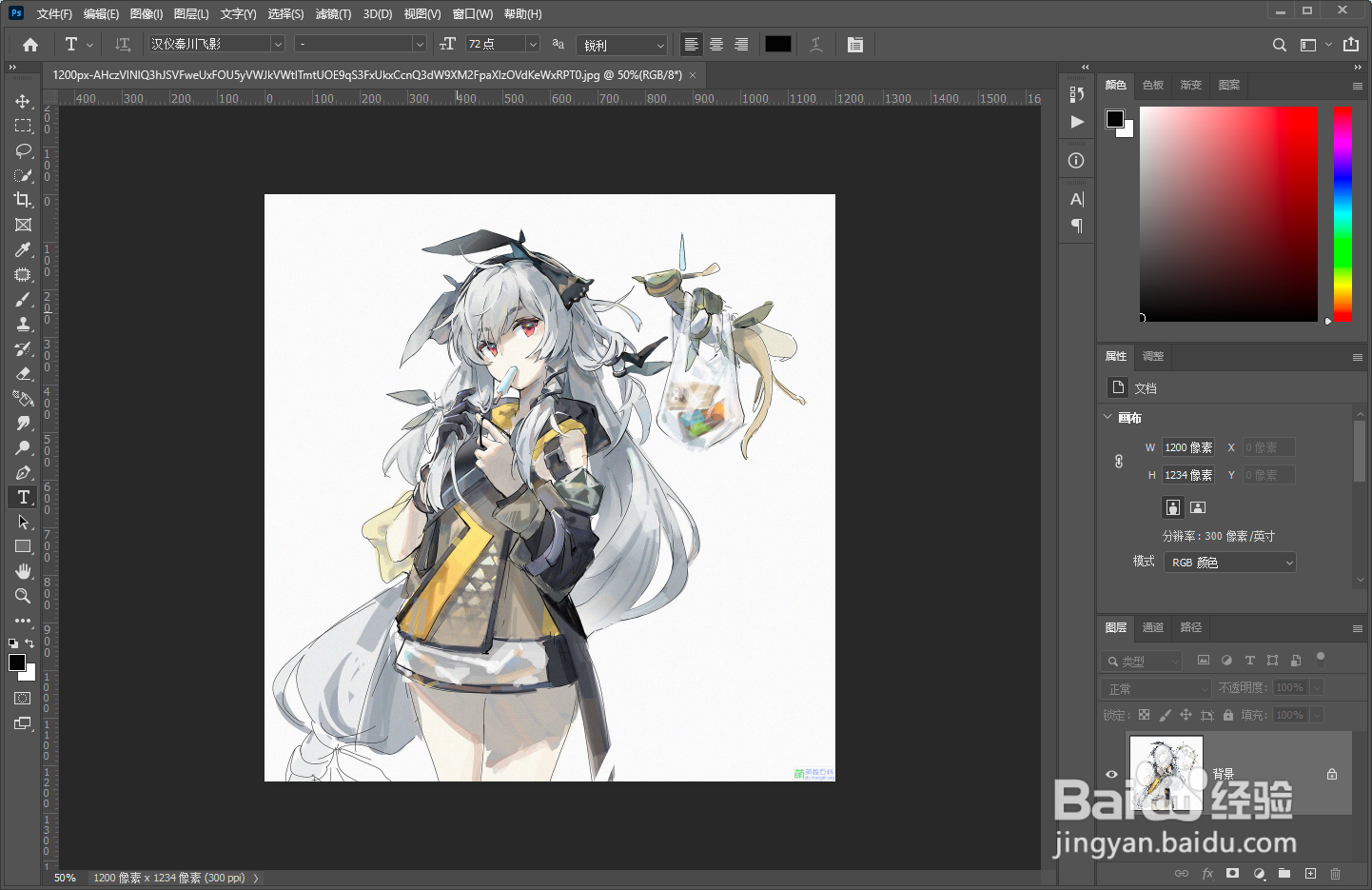Select the Rectangle shape tool
The image size is (1372, 890).
pyautogui.click(x=23, y=546)
